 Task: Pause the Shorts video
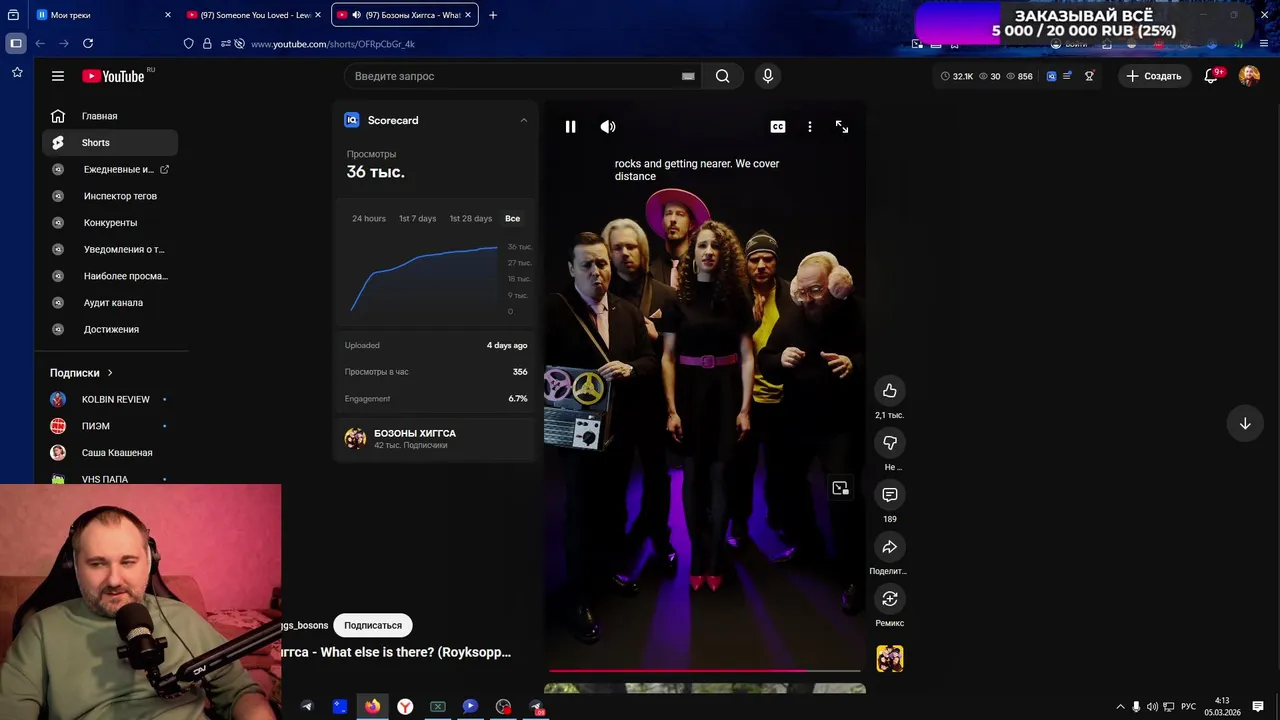[570, 127]
